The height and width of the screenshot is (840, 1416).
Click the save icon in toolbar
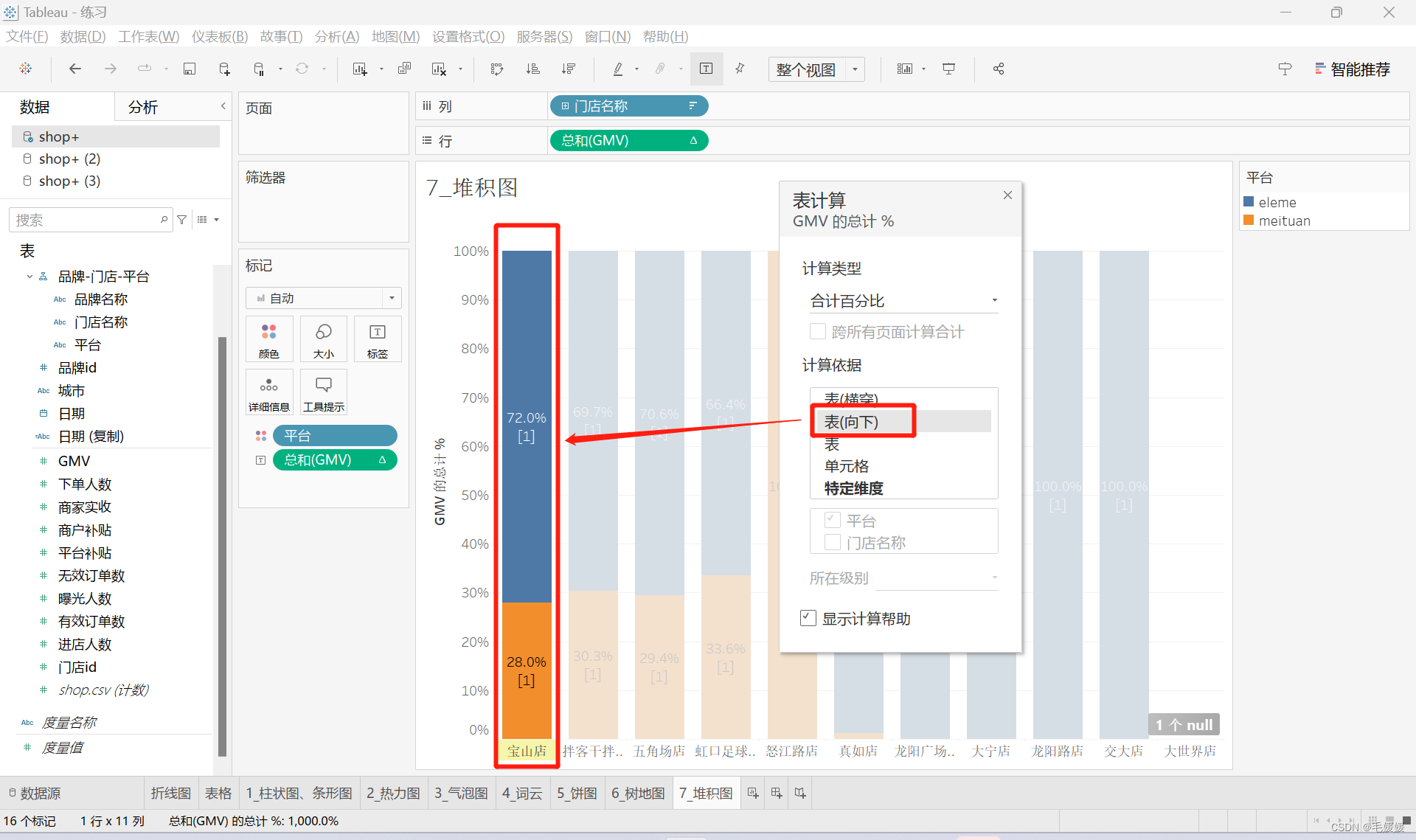coord(190,69)
